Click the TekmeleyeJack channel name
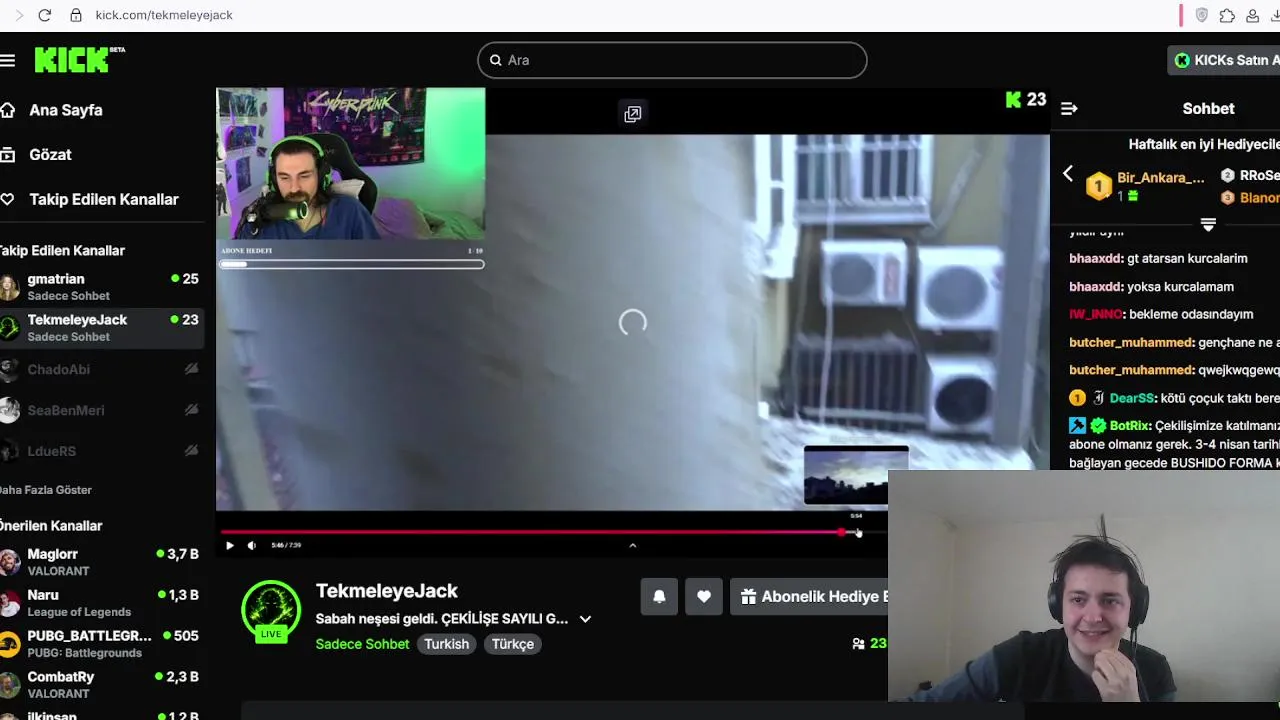The width and height of the screenshot is (1280, 720). (386, 591)
